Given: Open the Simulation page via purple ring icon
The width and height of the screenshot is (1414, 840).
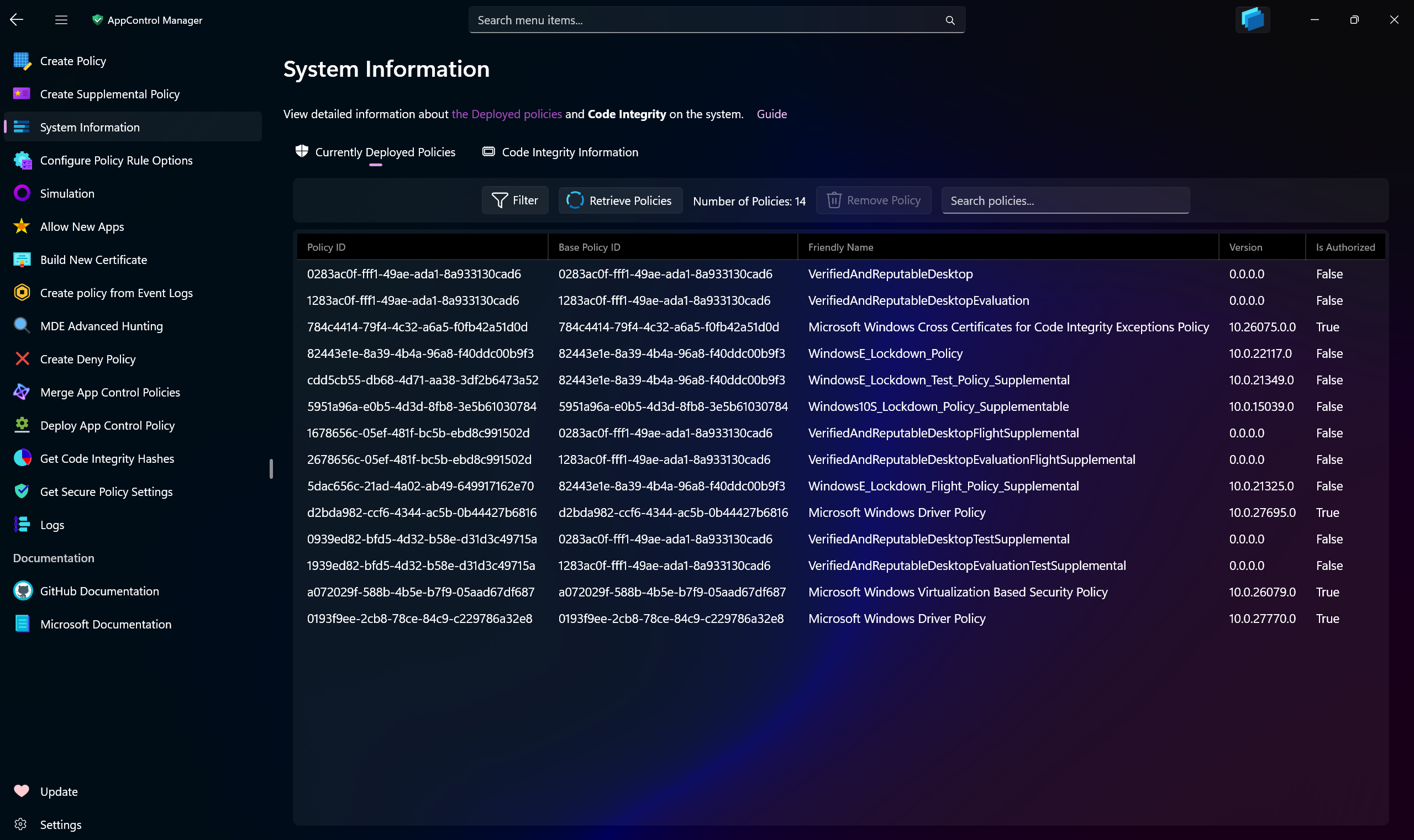Looking at the screenshot, I should tap(22, 194).
